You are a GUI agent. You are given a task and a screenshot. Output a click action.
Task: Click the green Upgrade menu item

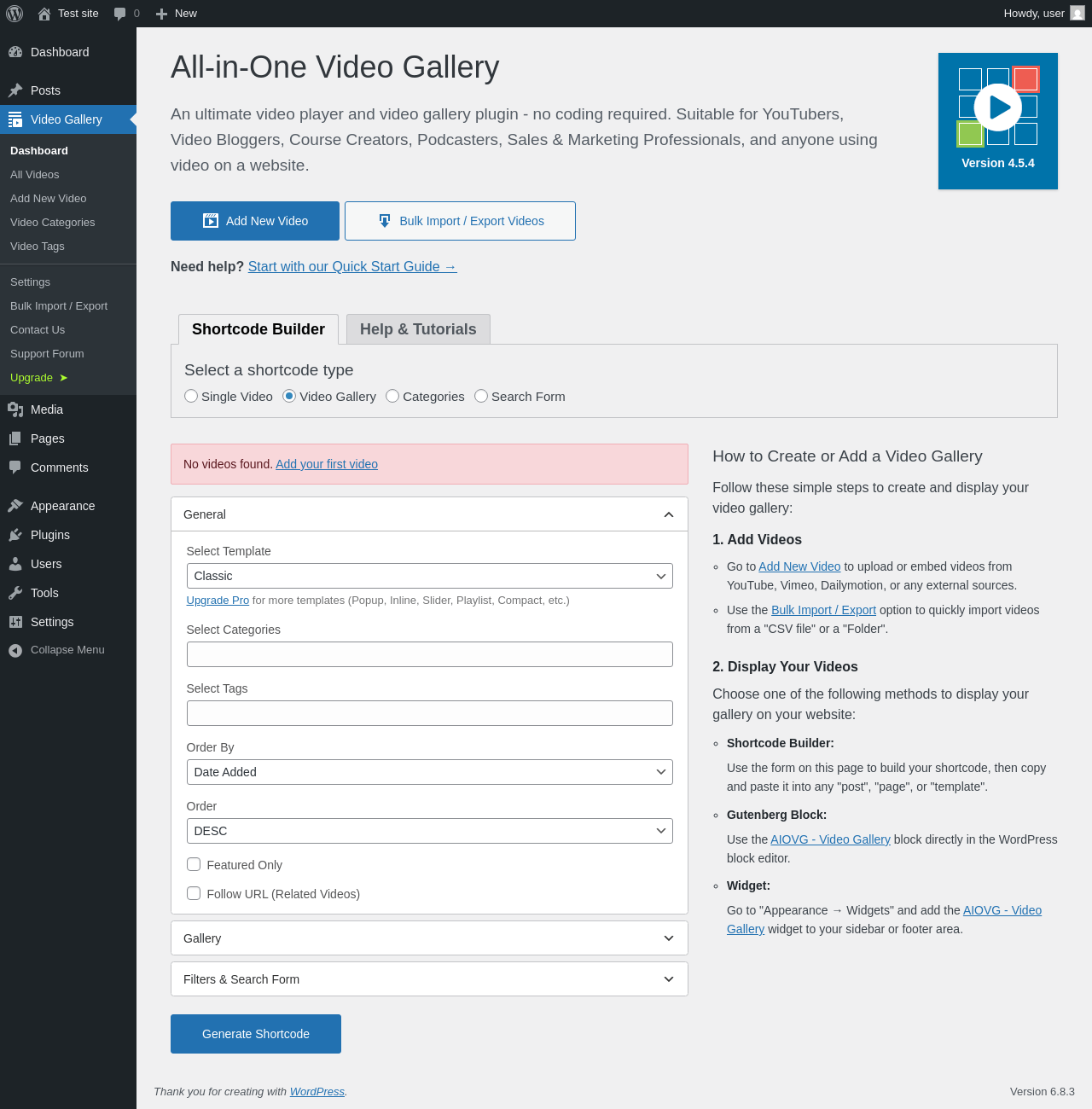[68, 378]
